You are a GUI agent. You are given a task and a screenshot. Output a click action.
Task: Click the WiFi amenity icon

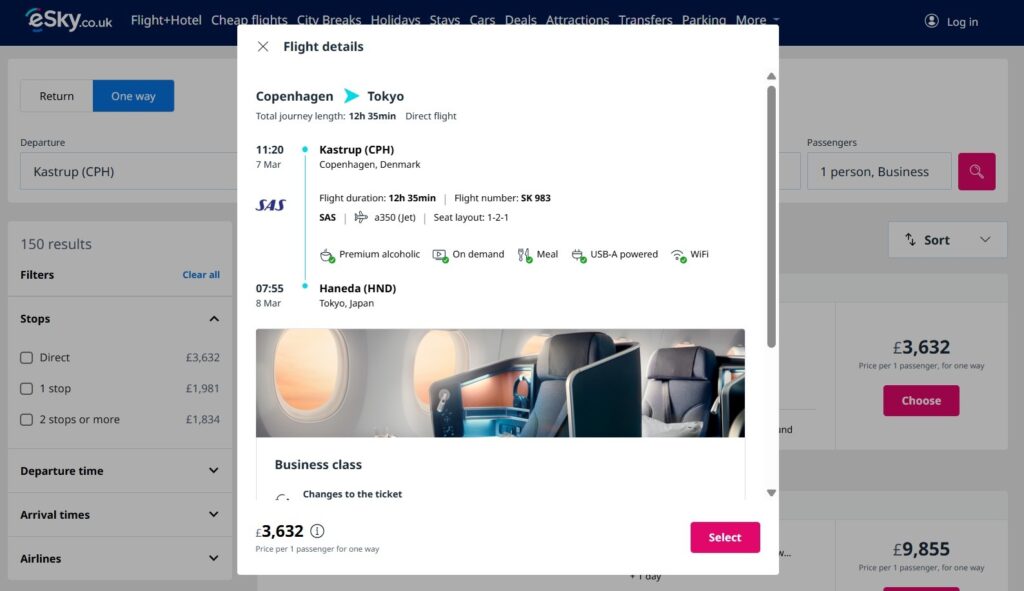[x=677, y=254]
